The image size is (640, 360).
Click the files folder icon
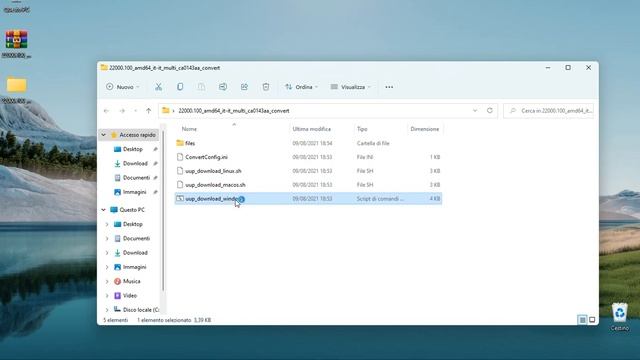click(x=180, y=143)
